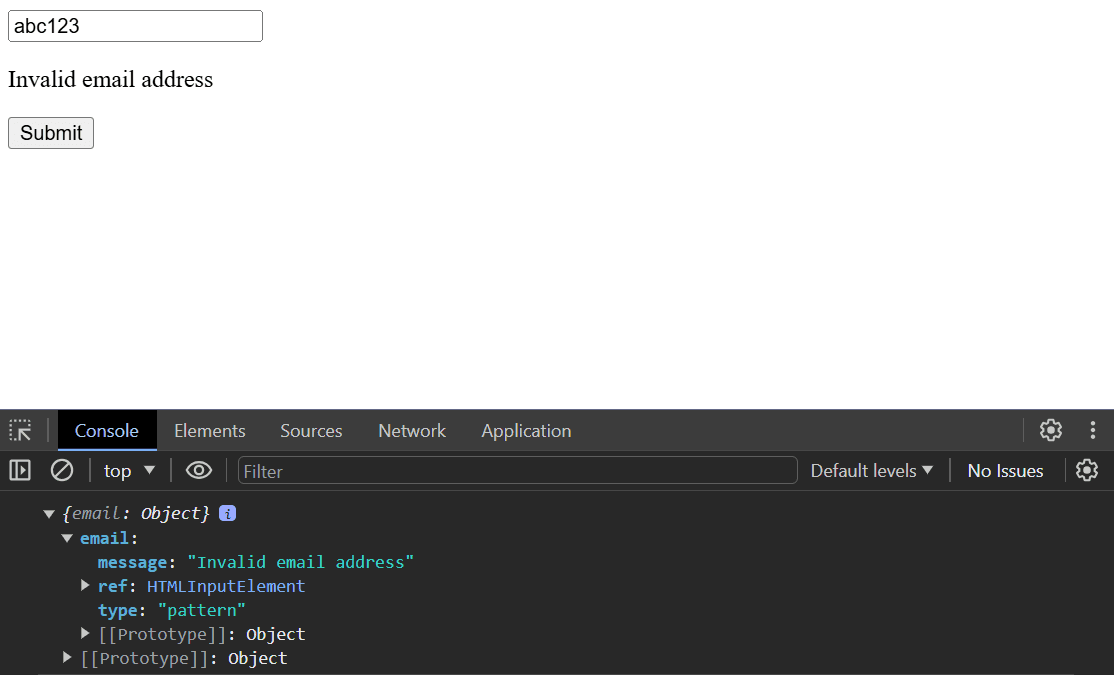Click the info badge beside email Object
Image resolution: width=1114 pixels, height=675 pixels.
[227, 514]
